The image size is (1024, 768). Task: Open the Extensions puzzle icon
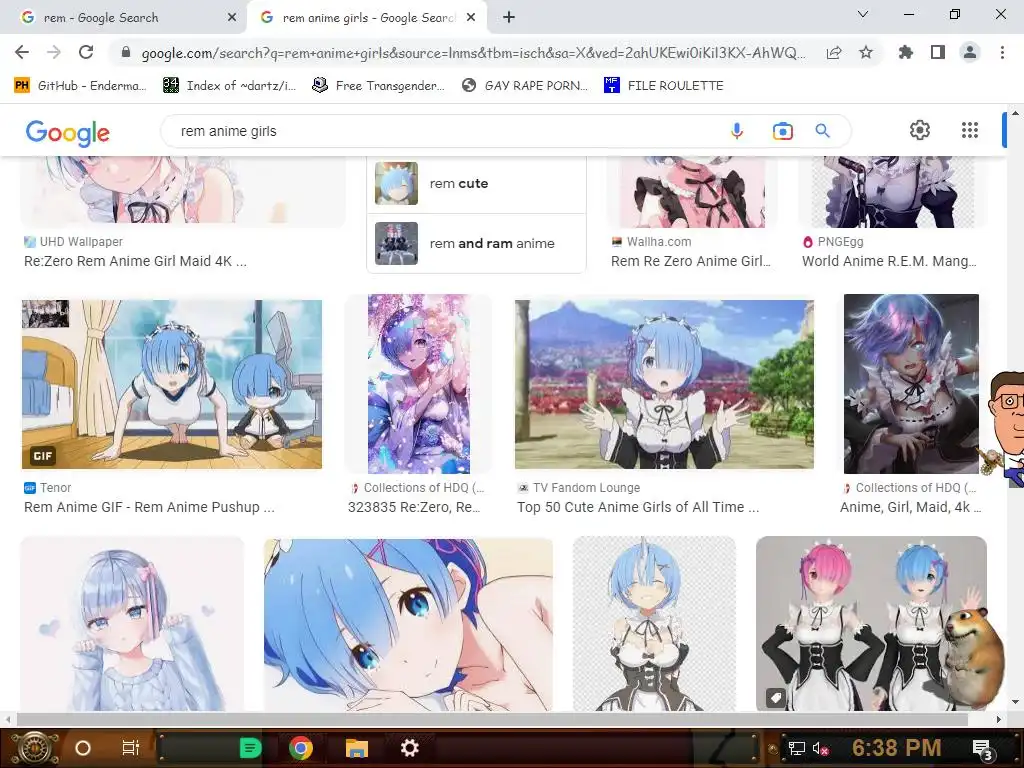point(906,52)
